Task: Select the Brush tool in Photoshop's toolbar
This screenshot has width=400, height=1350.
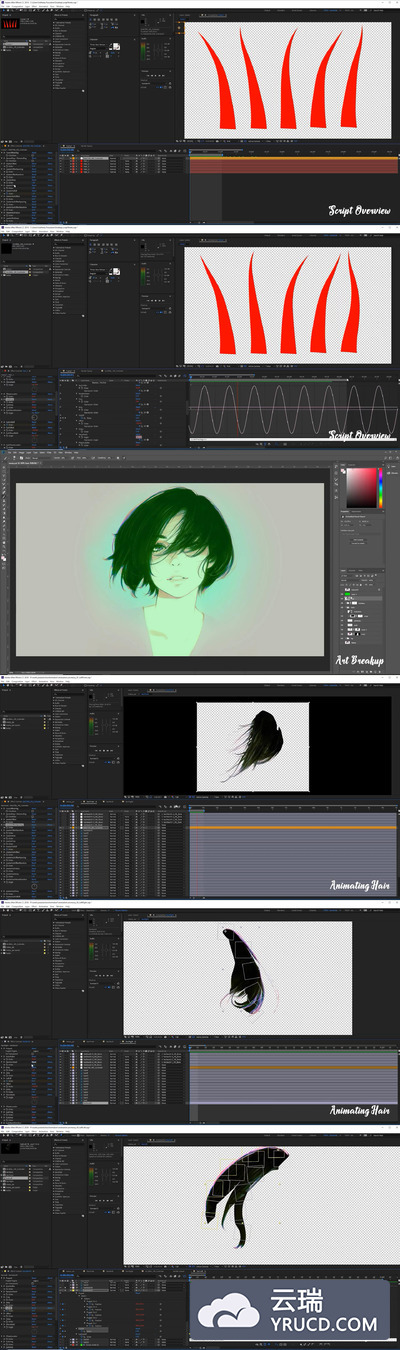Action: [4, 497]
